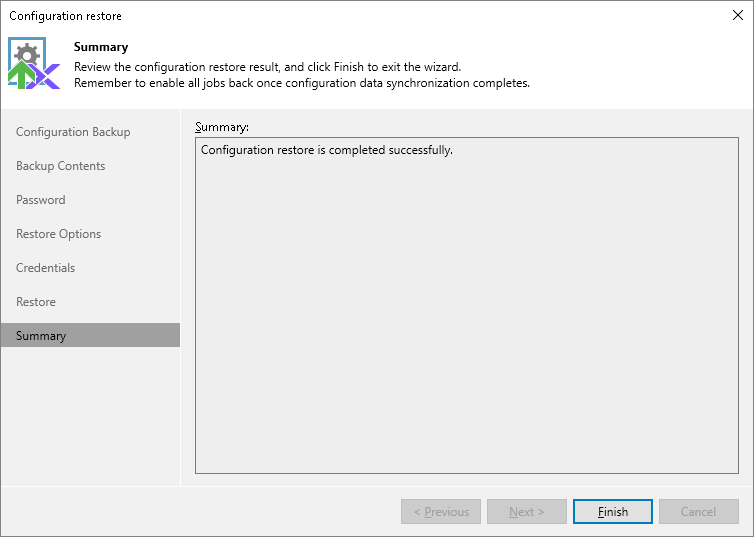The height and width of the screenshot is (537, 754).
Task: Click the bold Summary heading at top
Action: tap(101, 47)
